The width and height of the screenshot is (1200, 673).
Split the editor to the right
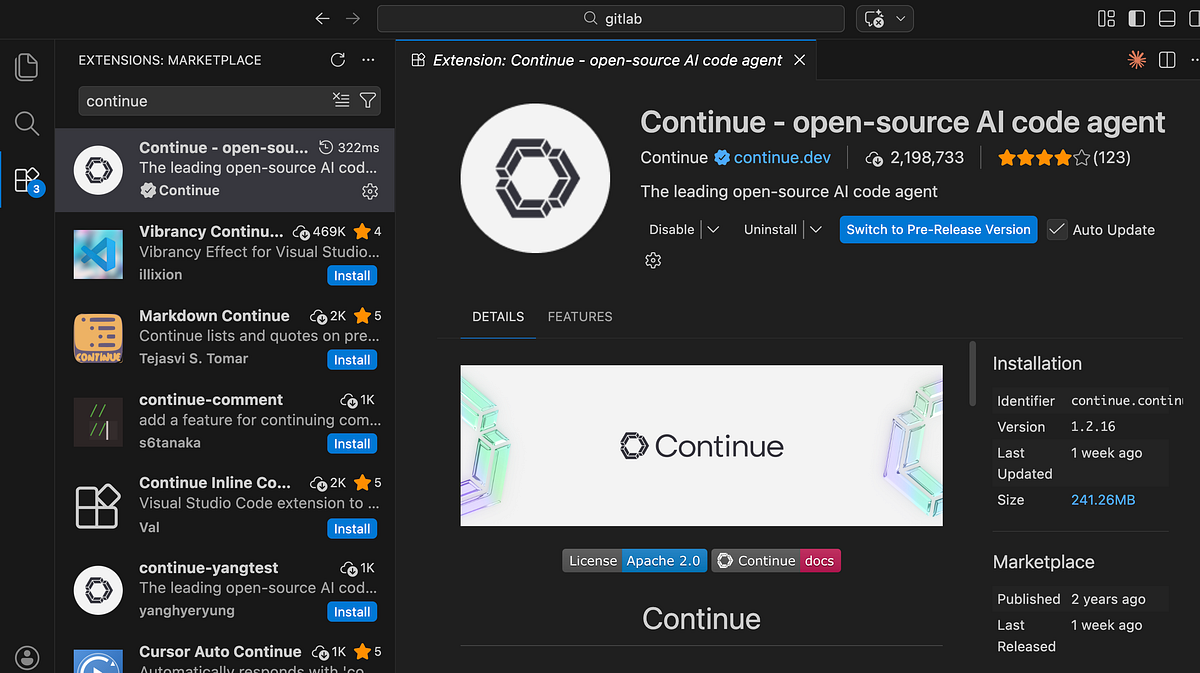(1167, 60)
